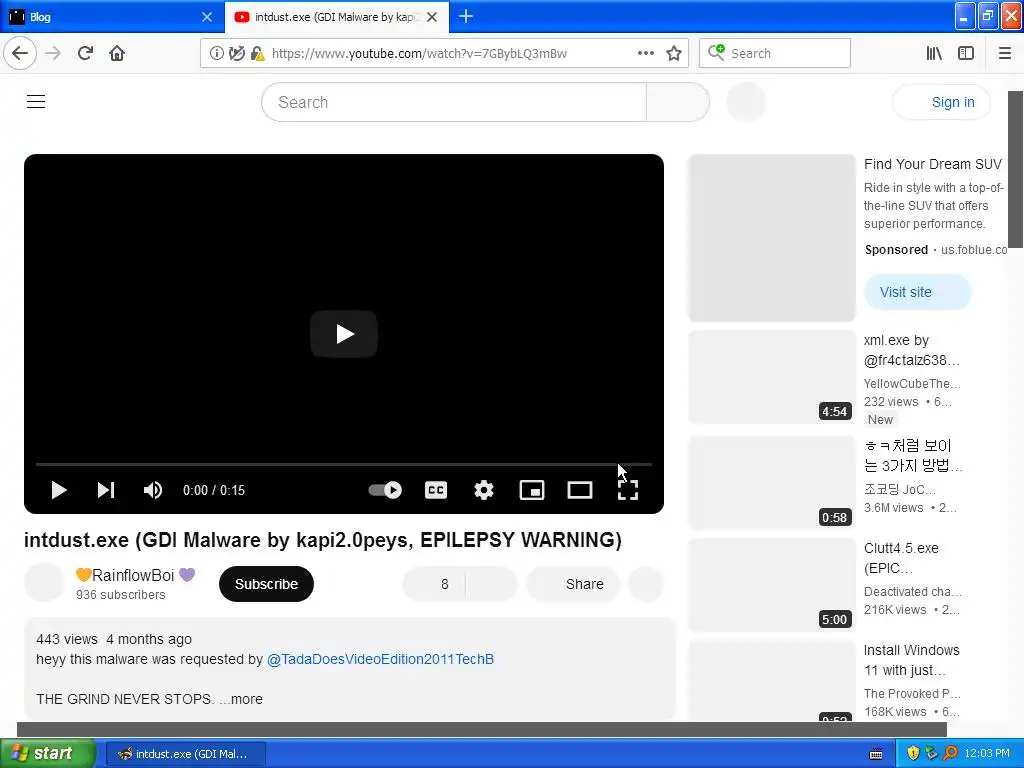Open page actions three-dot menu
This screenshot has width=1024, height=768.
point(646,53)
